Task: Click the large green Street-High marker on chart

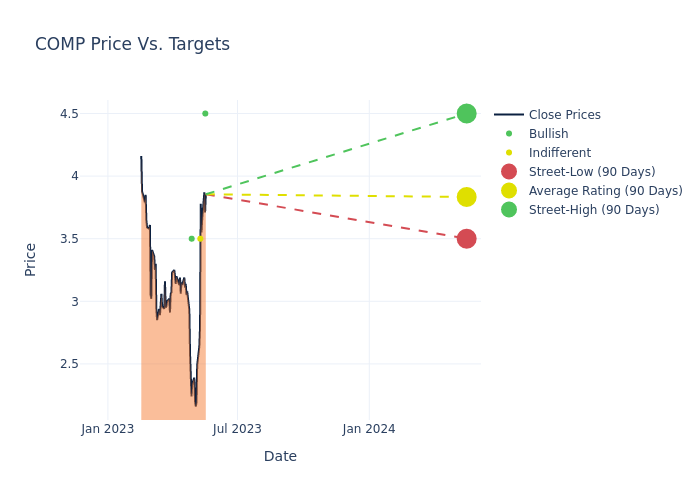Action: click(x=466, y=114)
